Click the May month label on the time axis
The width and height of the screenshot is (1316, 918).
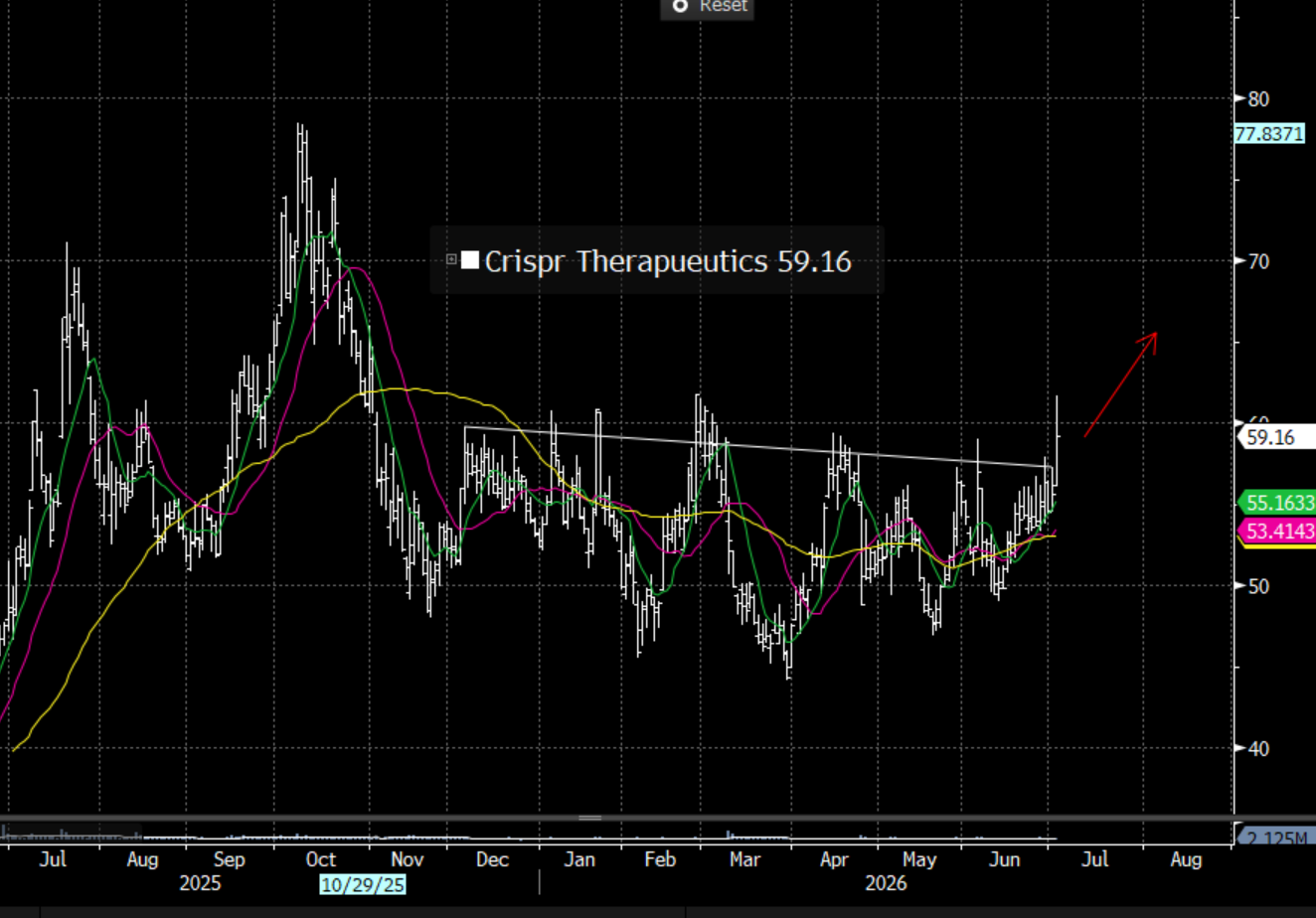point(919,859)
